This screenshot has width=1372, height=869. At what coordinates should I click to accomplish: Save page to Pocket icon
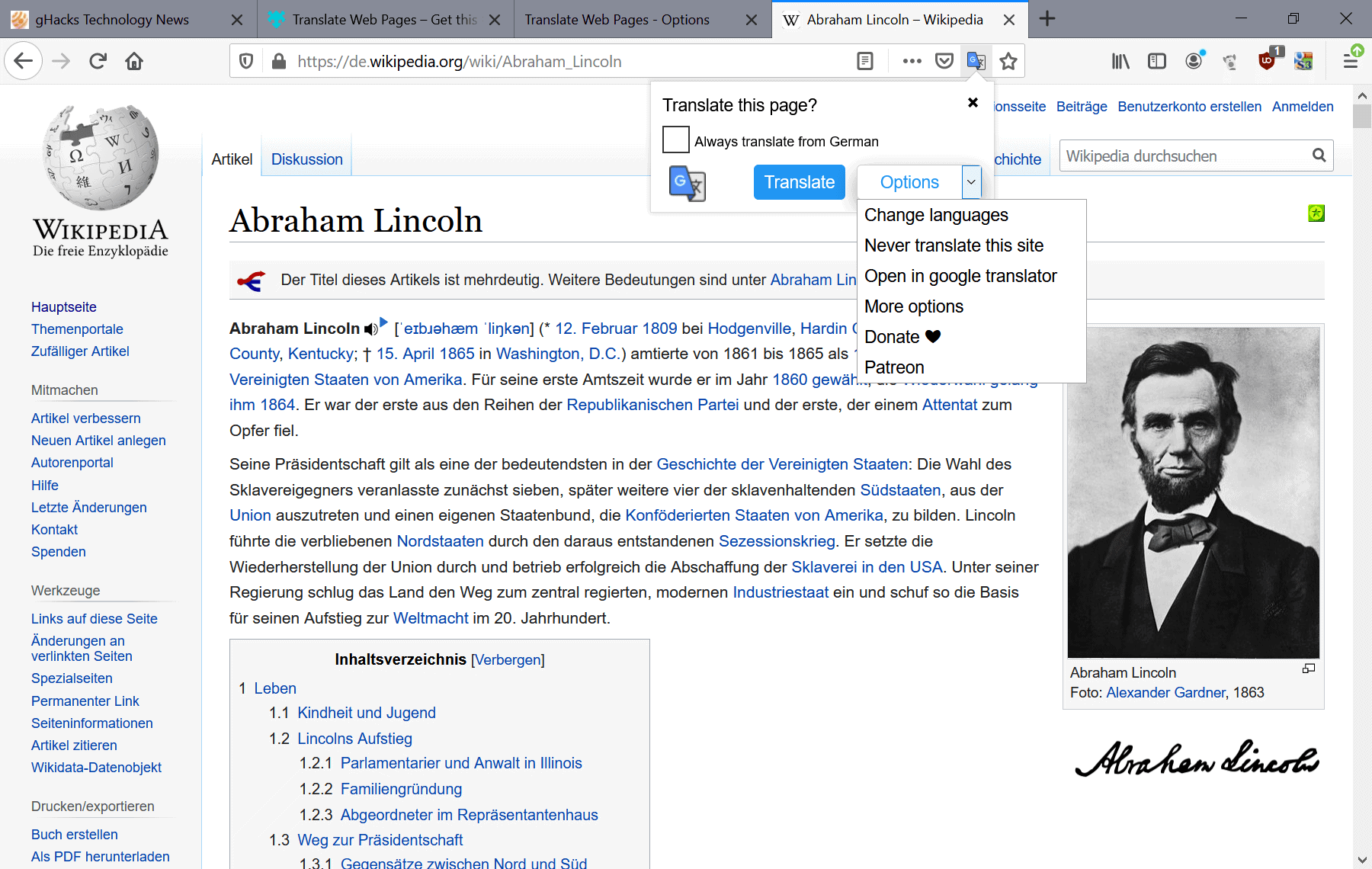[944, 61]
